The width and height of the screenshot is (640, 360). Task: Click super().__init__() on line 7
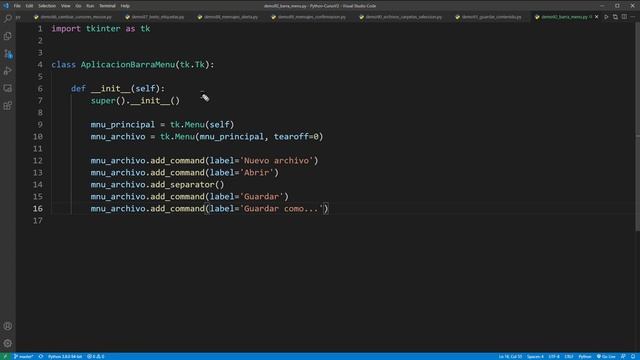[135, 100]
